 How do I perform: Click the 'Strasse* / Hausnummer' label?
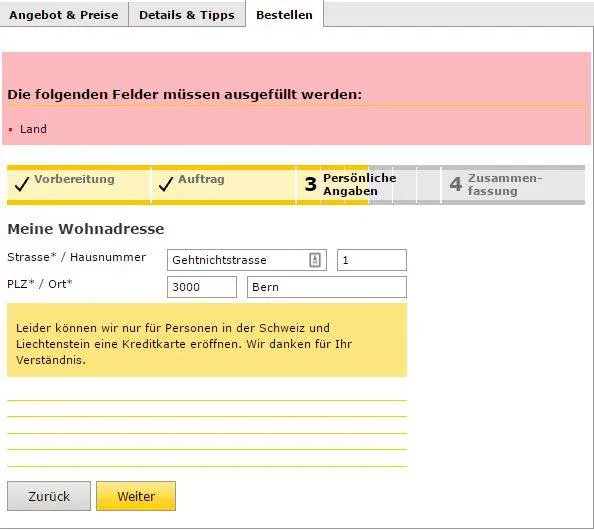click(x=77, y=257)
